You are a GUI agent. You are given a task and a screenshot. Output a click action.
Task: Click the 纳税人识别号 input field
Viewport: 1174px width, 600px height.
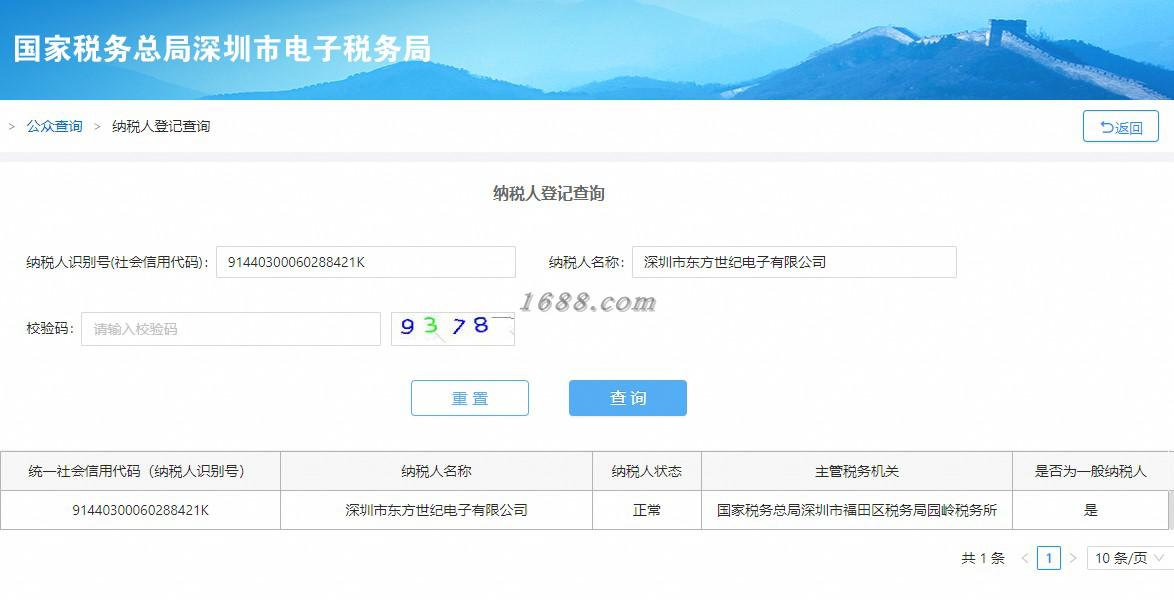click(x=365, y=262)
